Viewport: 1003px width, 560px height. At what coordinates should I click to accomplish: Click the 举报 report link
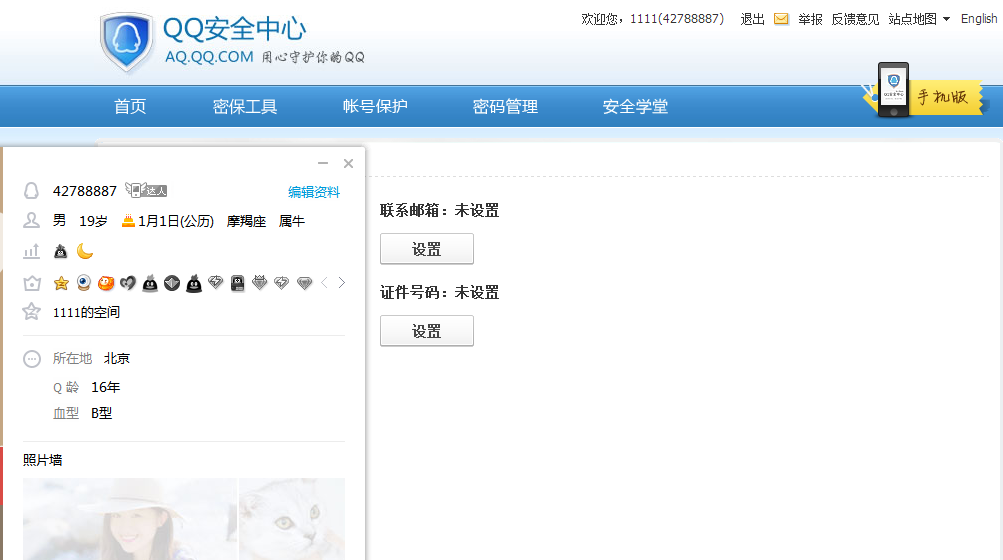[810, 19]
